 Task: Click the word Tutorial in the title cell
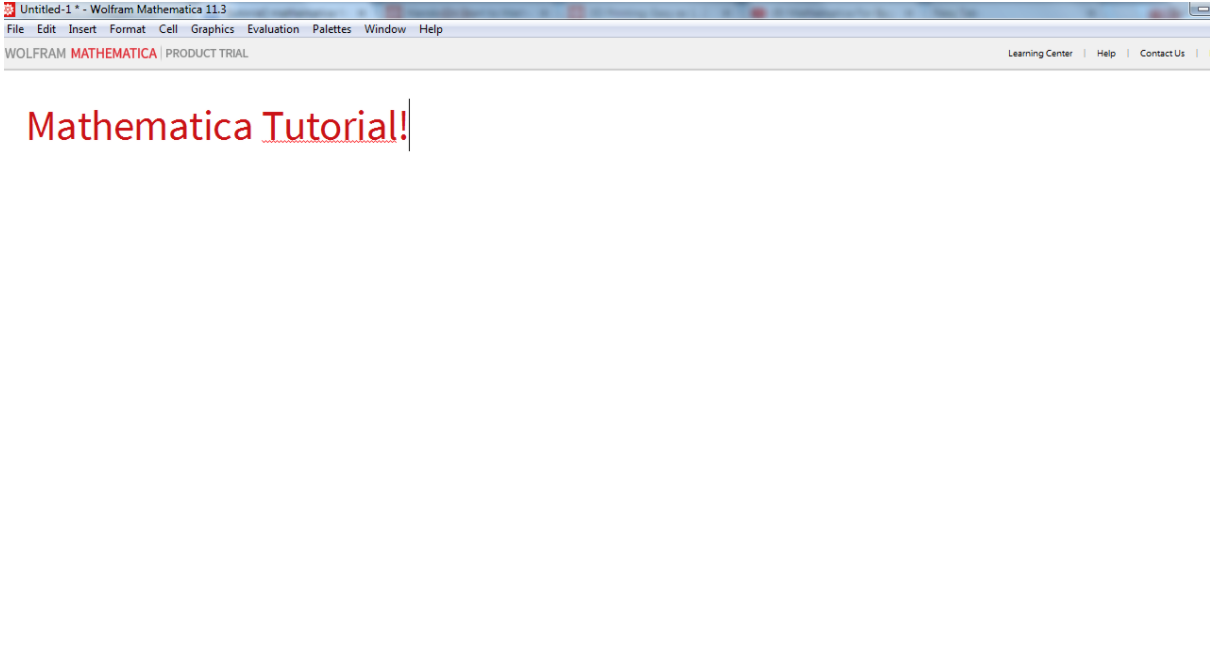[x=329, y=126]
